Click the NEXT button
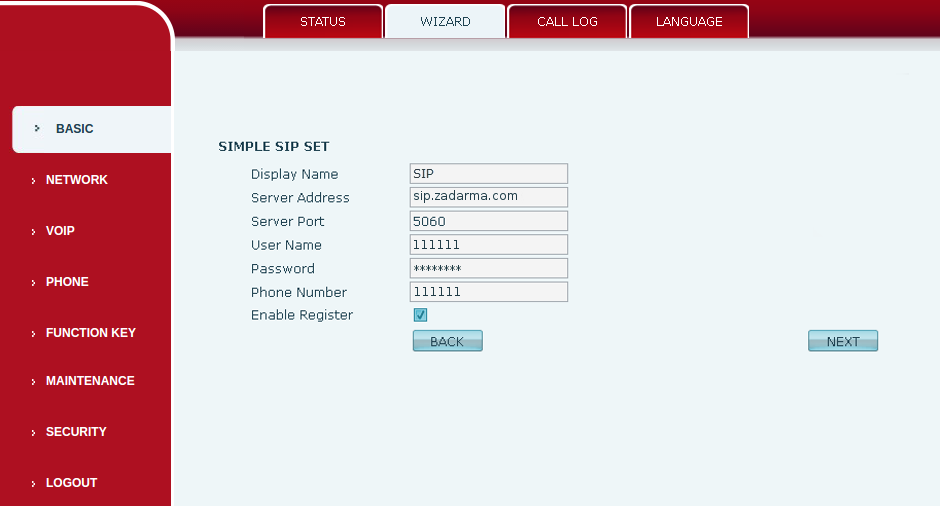This screenshot has height=506, width=940. tap(843, 342)
